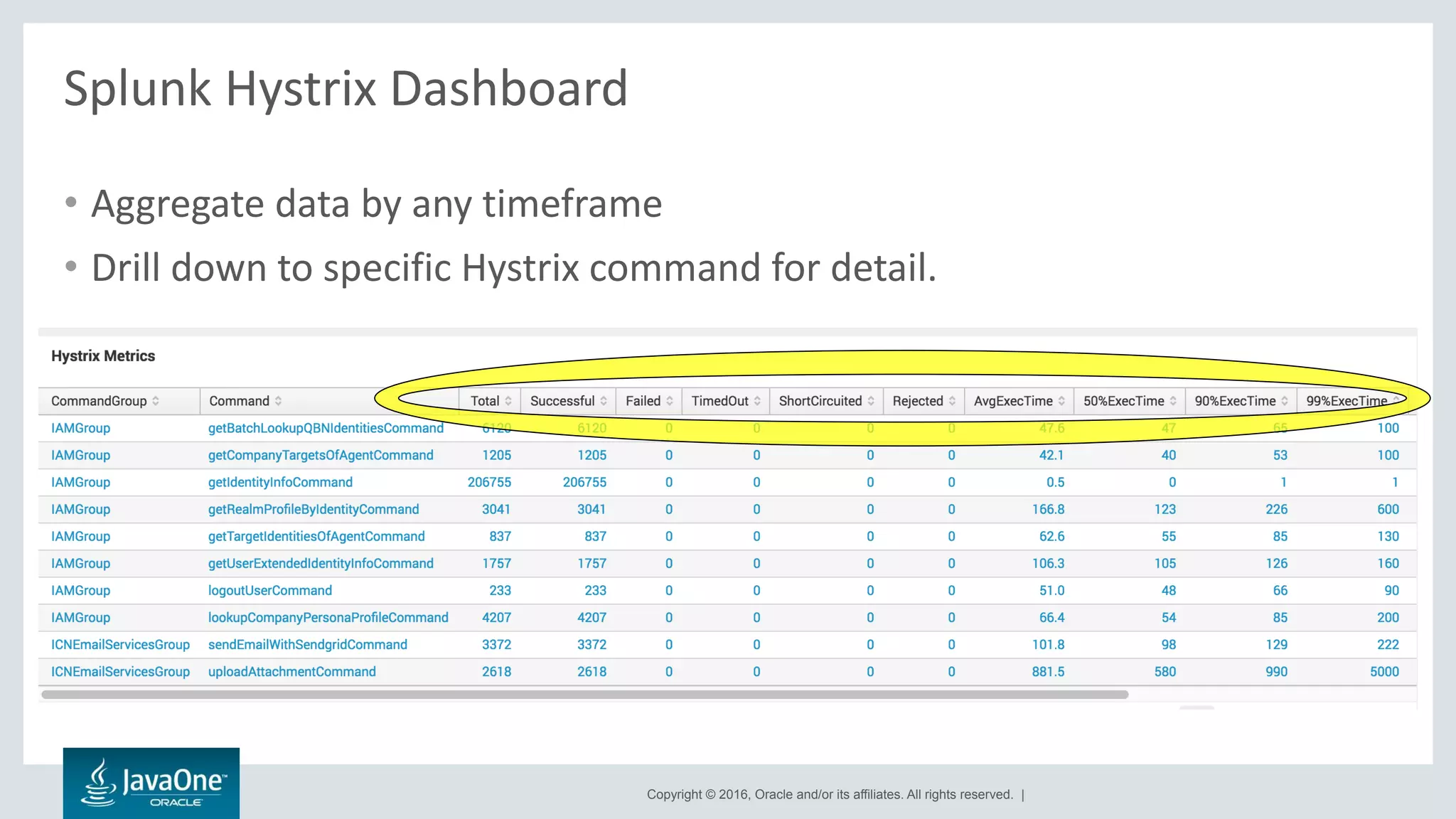The image size is (1456, 819).
Task: Click Total value 3041
Action: point(496,509)
